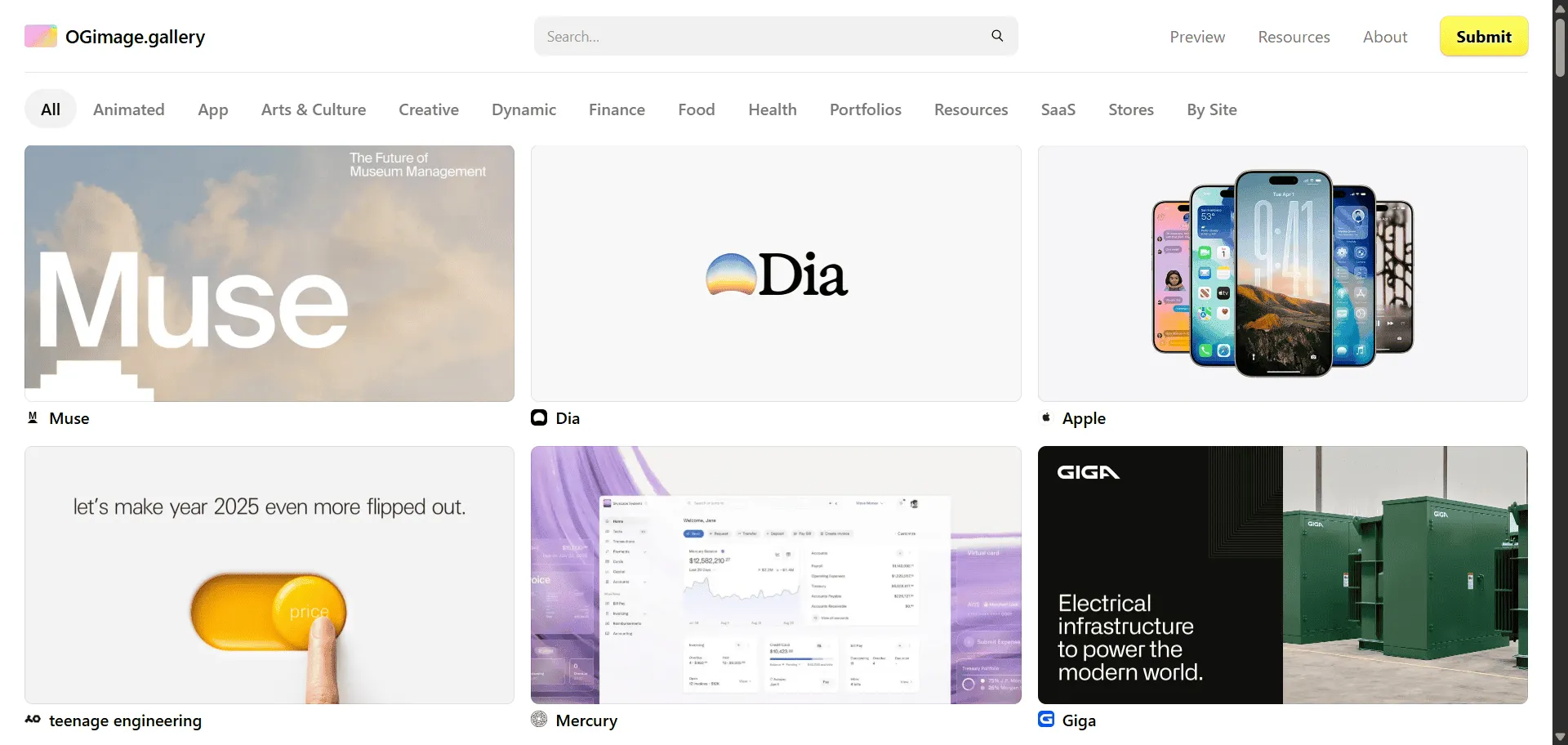This screenshot has height=745, width=1568.
Task: Click the OGimage.gallery gradient logo icon
Action: pos(40,37)
